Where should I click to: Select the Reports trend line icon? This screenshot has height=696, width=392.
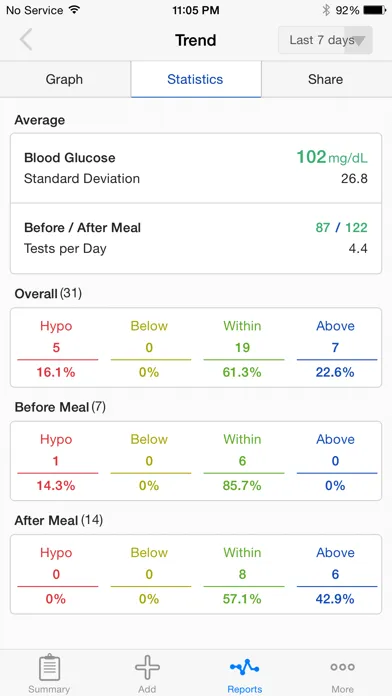245,667
